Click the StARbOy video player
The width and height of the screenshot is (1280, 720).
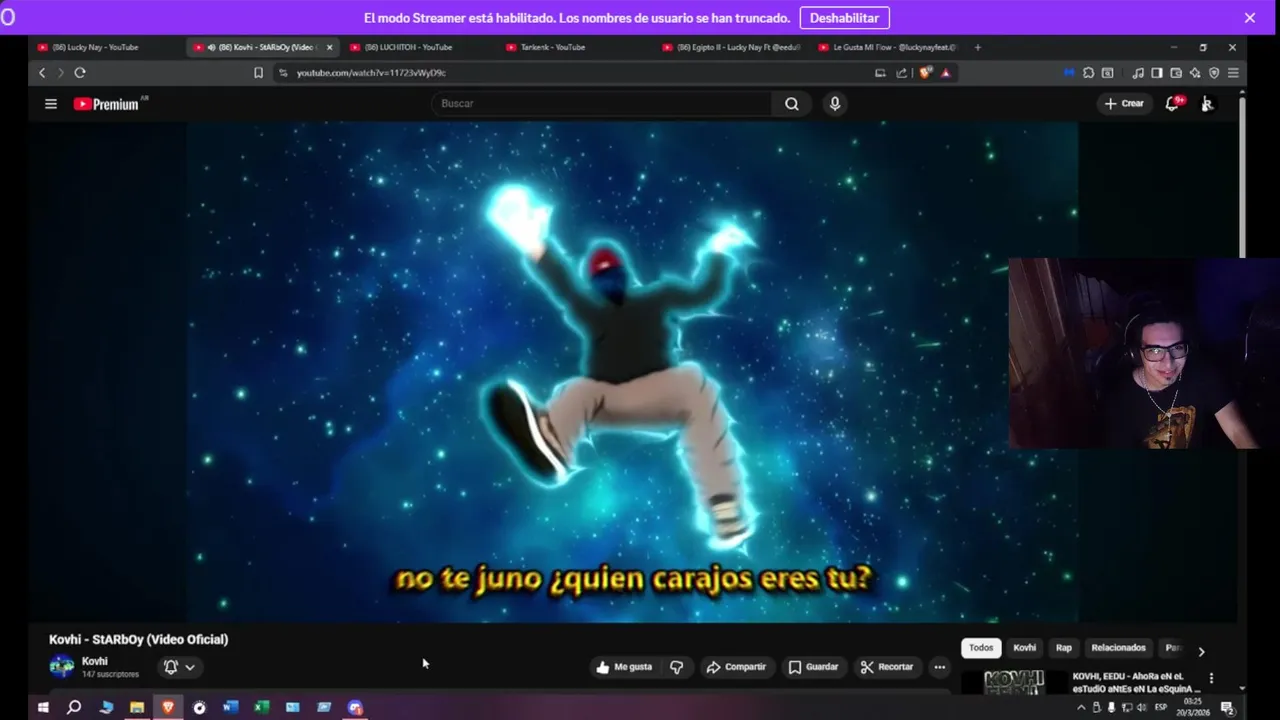coord(632,372)
